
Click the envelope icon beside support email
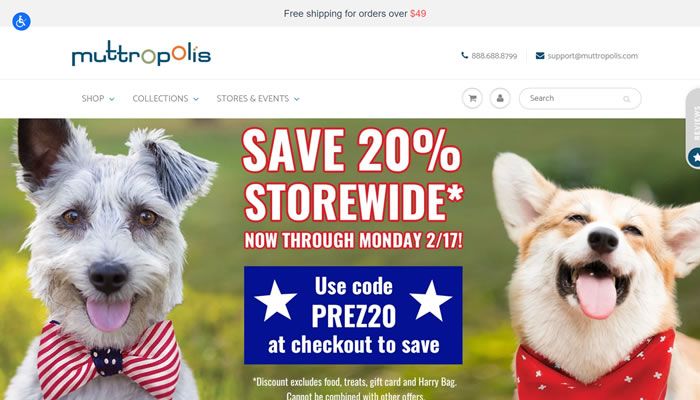[x=540, y=56]
